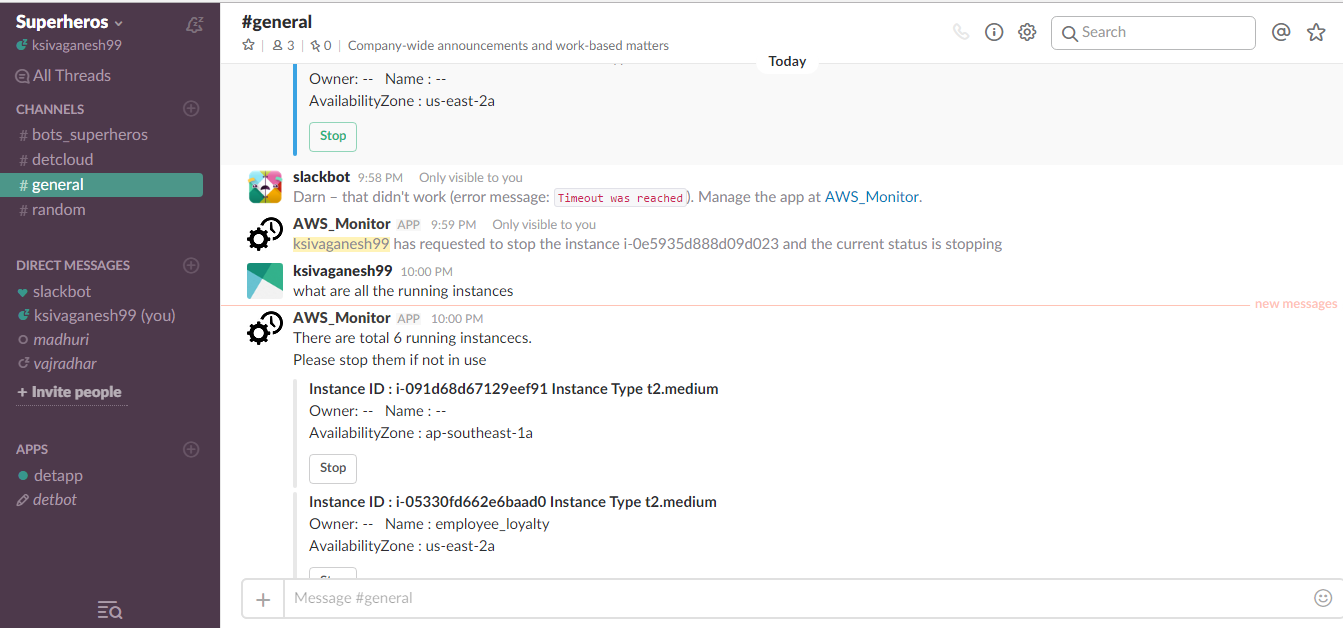Add a new channel with plus icon
This screenshot has height=628, width=1343.
tap(191, 108)
